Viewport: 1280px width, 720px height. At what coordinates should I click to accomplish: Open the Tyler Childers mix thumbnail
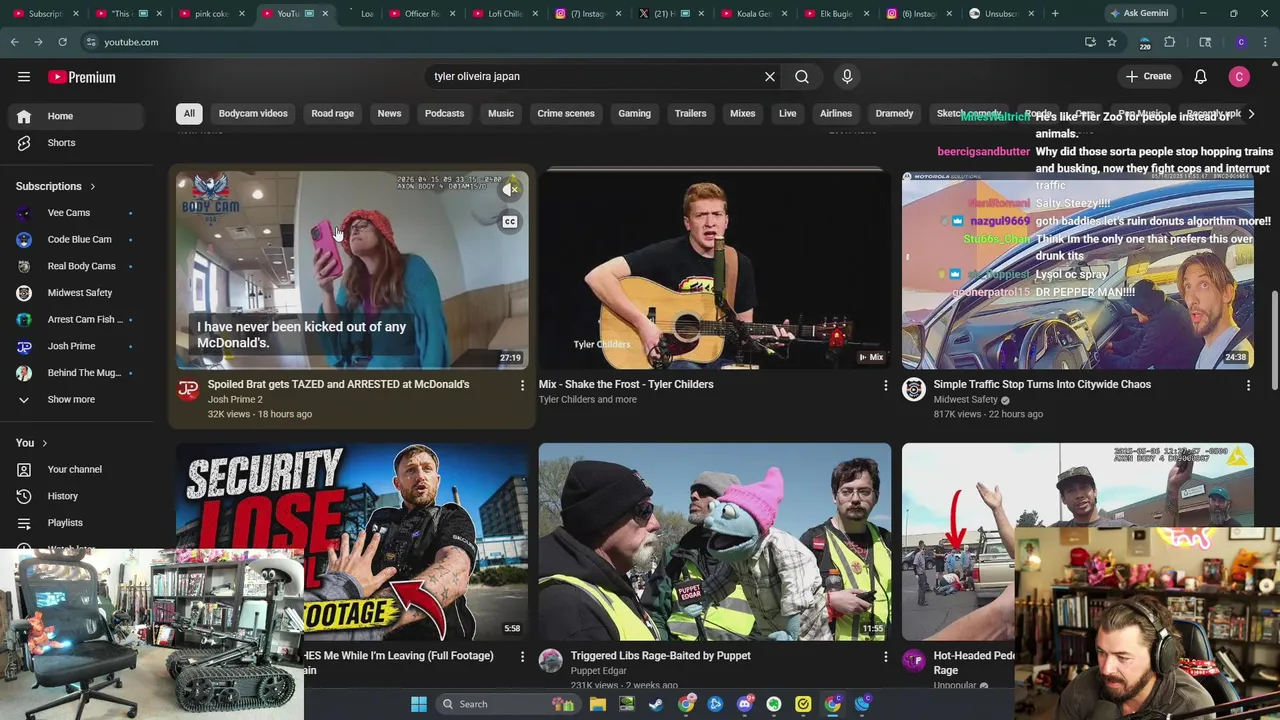pyautogui.click(x=715, y=270)
